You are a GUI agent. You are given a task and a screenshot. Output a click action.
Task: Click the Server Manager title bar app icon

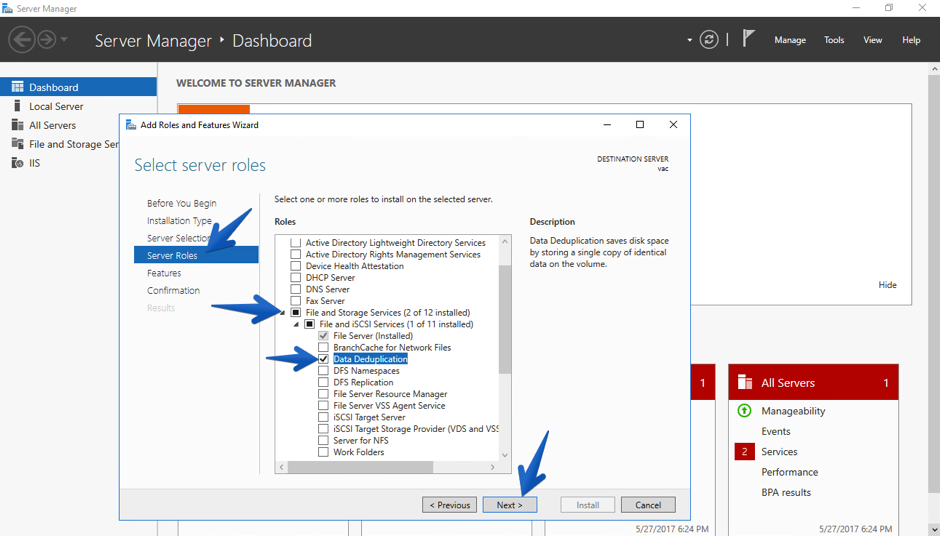click(x=7, y=8)
